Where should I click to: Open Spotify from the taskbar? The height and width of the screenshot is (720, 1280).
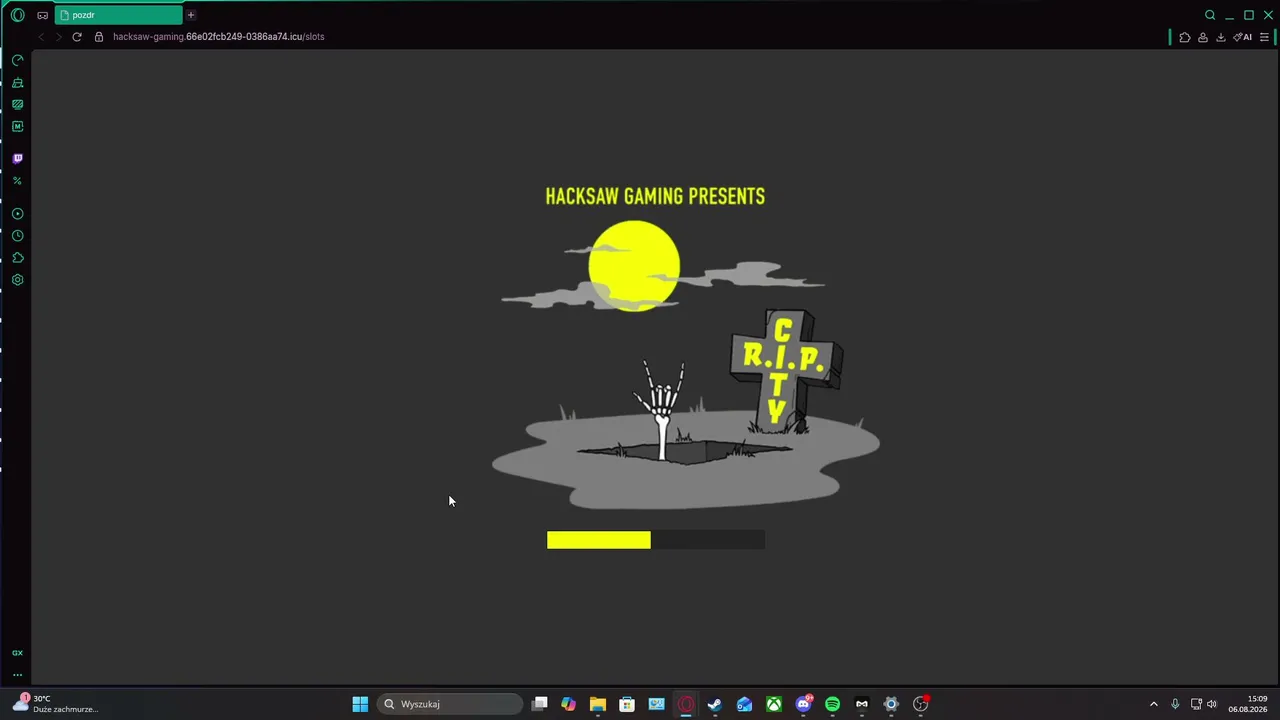(x=833, y=704)
